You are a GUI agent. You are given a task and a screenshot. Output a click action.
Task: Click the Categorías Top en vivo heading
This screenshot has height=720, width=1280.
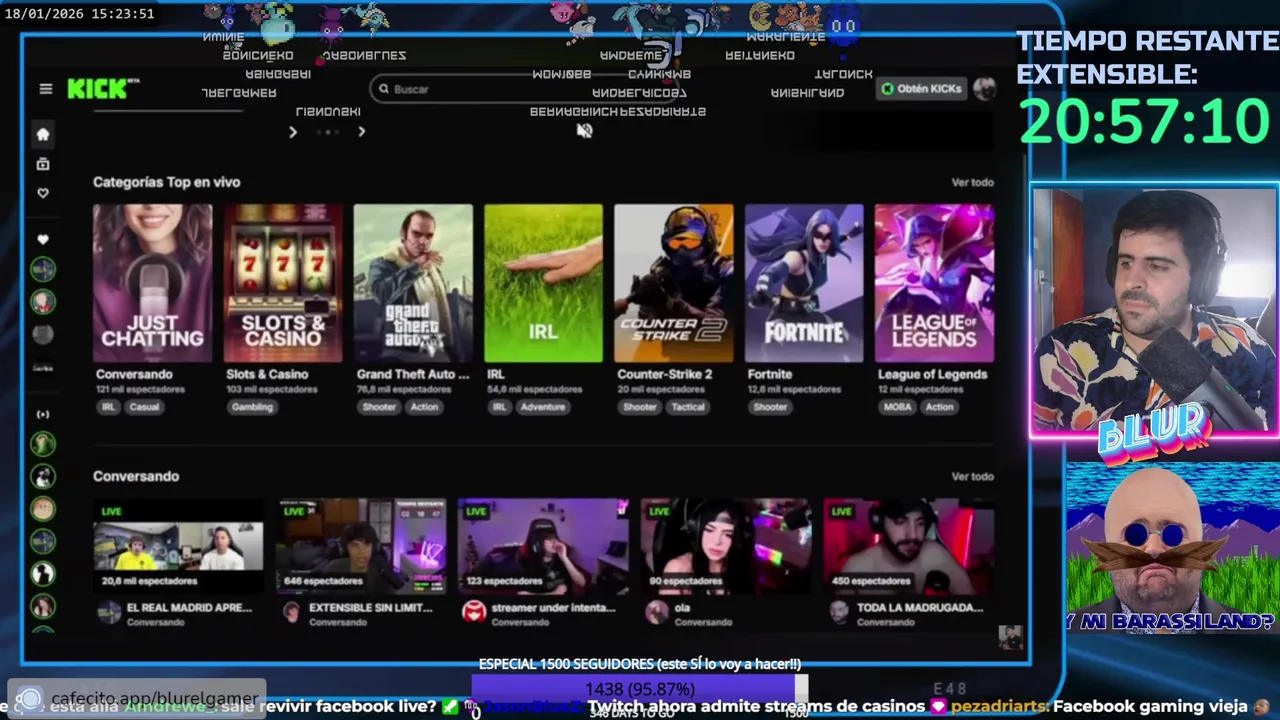point(166,182)
